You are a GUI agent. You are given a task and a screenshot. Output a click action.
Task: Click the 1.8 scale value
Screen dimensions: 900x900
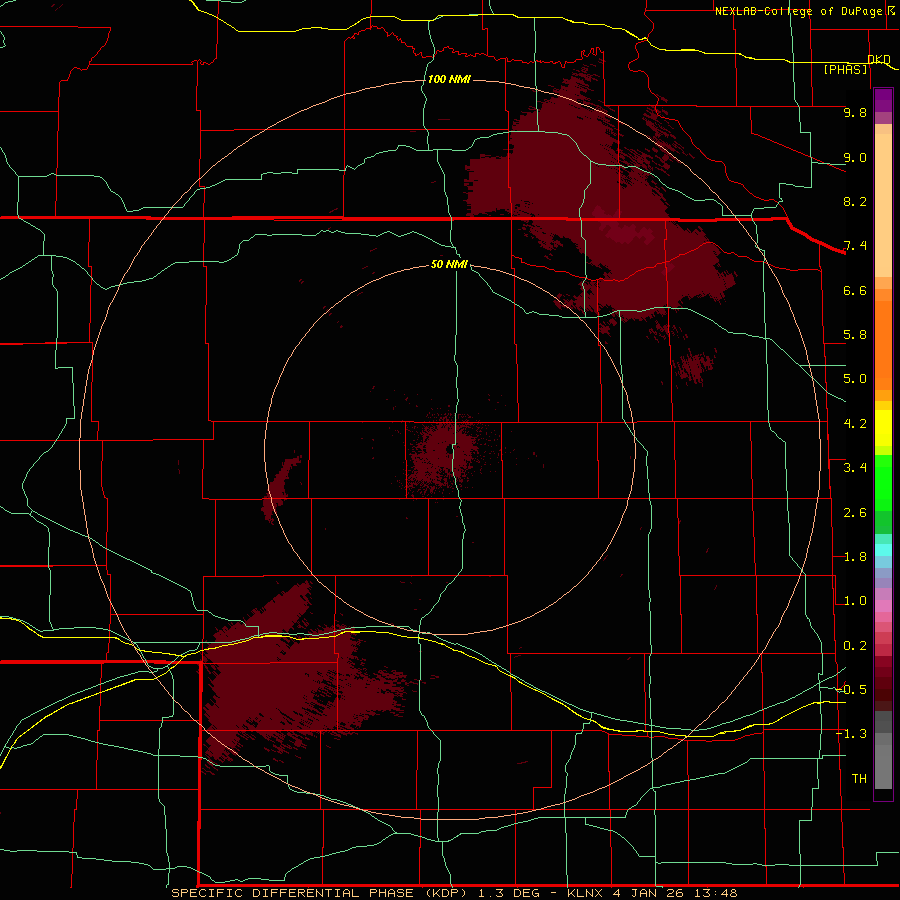[x=855, y=557]
